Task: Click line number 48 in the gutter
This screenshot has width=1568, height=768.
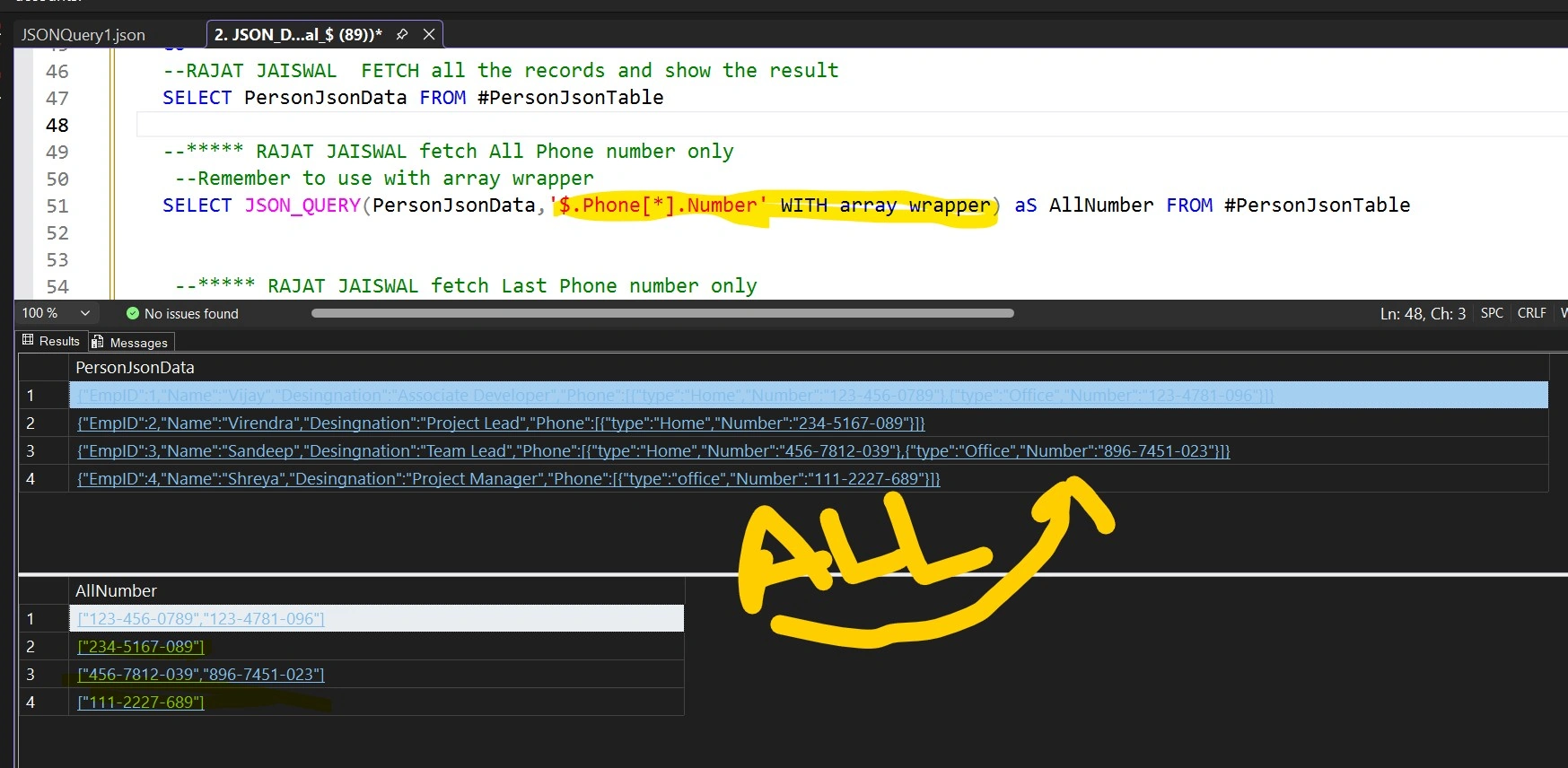Action: tap(57, 125)
